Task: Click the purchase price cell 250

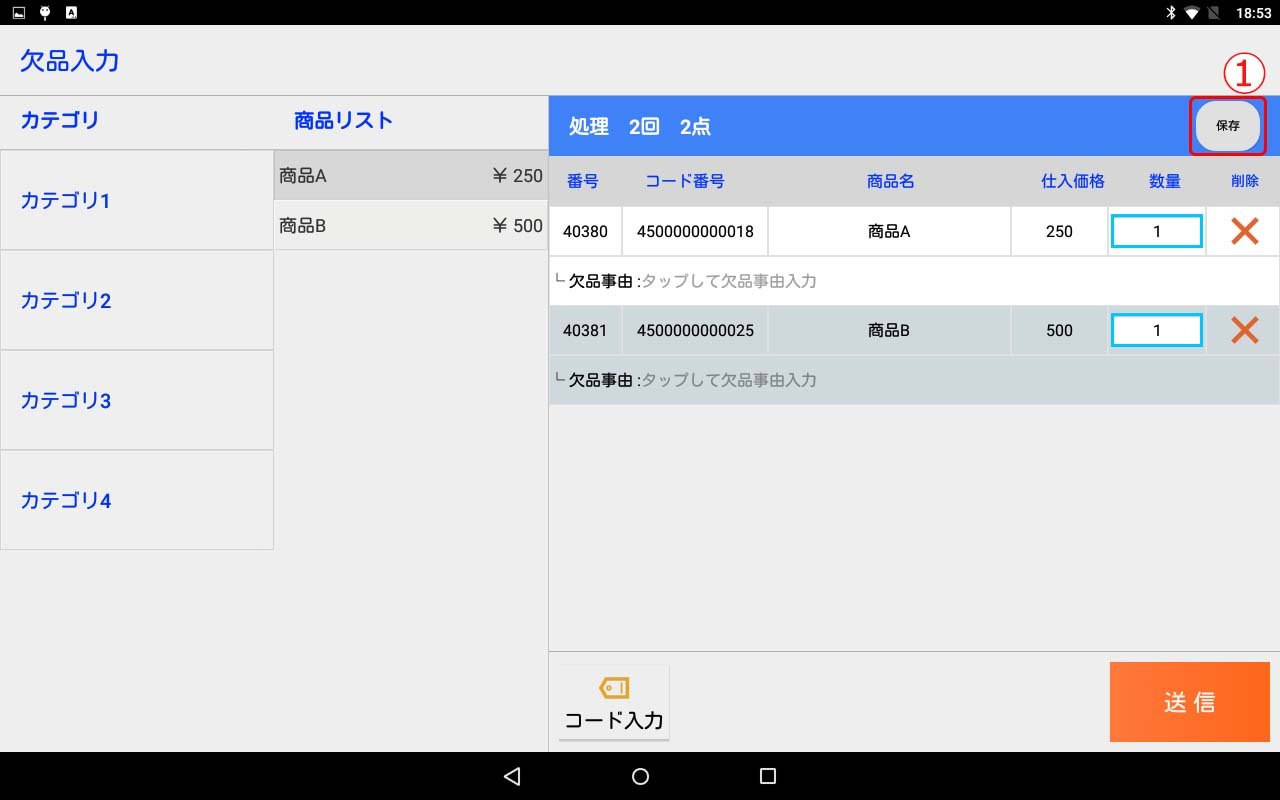Action: [x=1059, y=231]
